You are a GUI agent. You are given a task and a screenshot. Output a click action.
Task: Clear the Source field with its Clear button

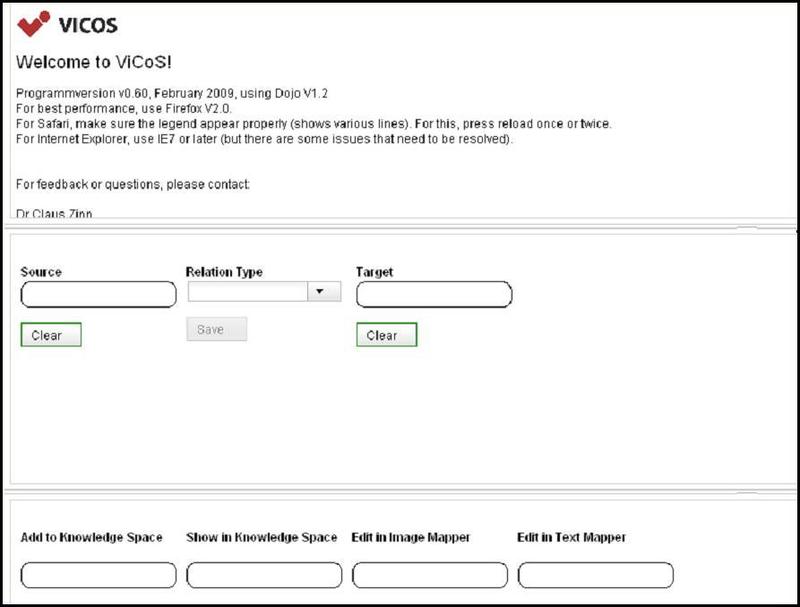tap(51, 335)
